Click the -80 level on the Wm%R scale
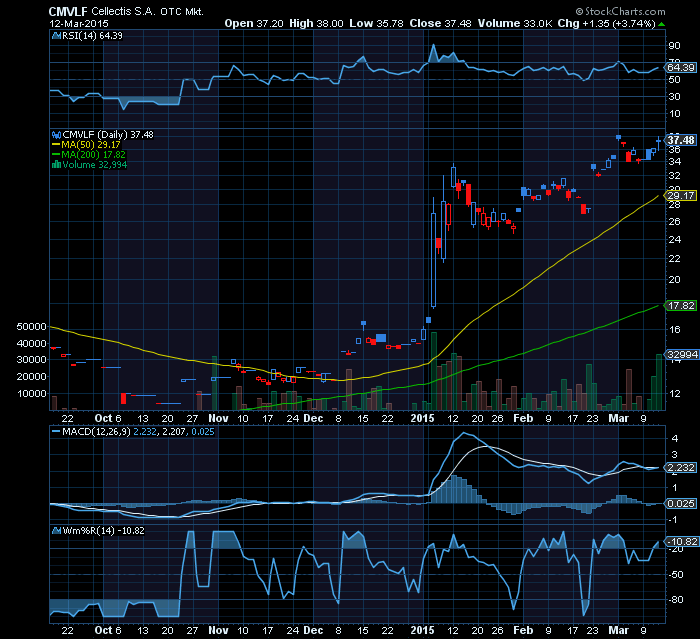Viewport: 700px width, 639px height. [x=675, y=600]
